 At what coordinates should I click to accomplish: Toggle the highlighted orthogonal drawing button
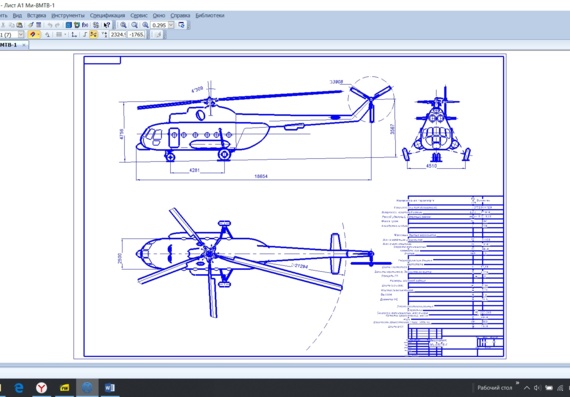(94, 35)
